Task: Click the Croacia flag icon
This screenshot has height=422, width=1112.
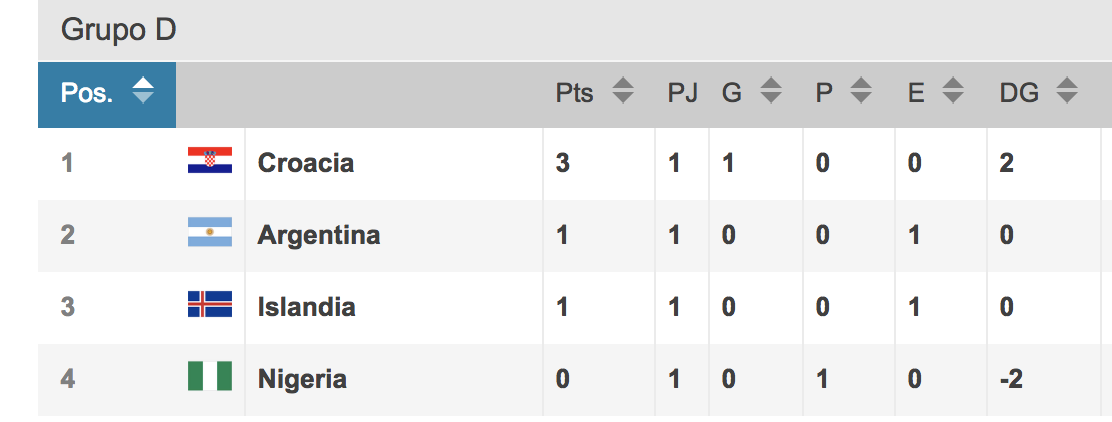Action: [210, 160]
